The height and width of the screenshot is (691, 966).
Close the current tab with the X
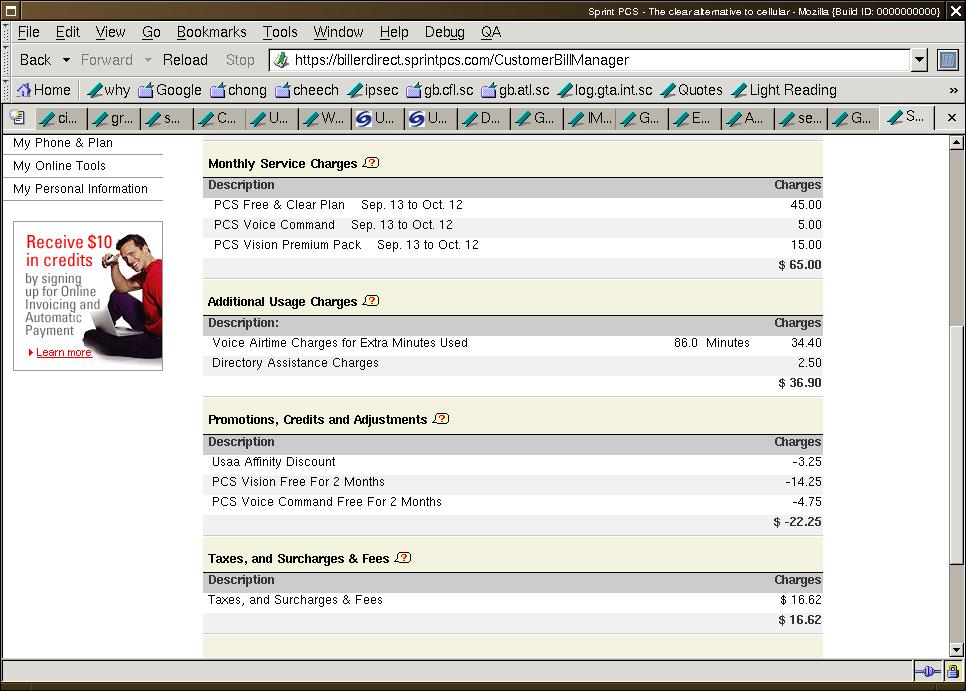point(951,117)
